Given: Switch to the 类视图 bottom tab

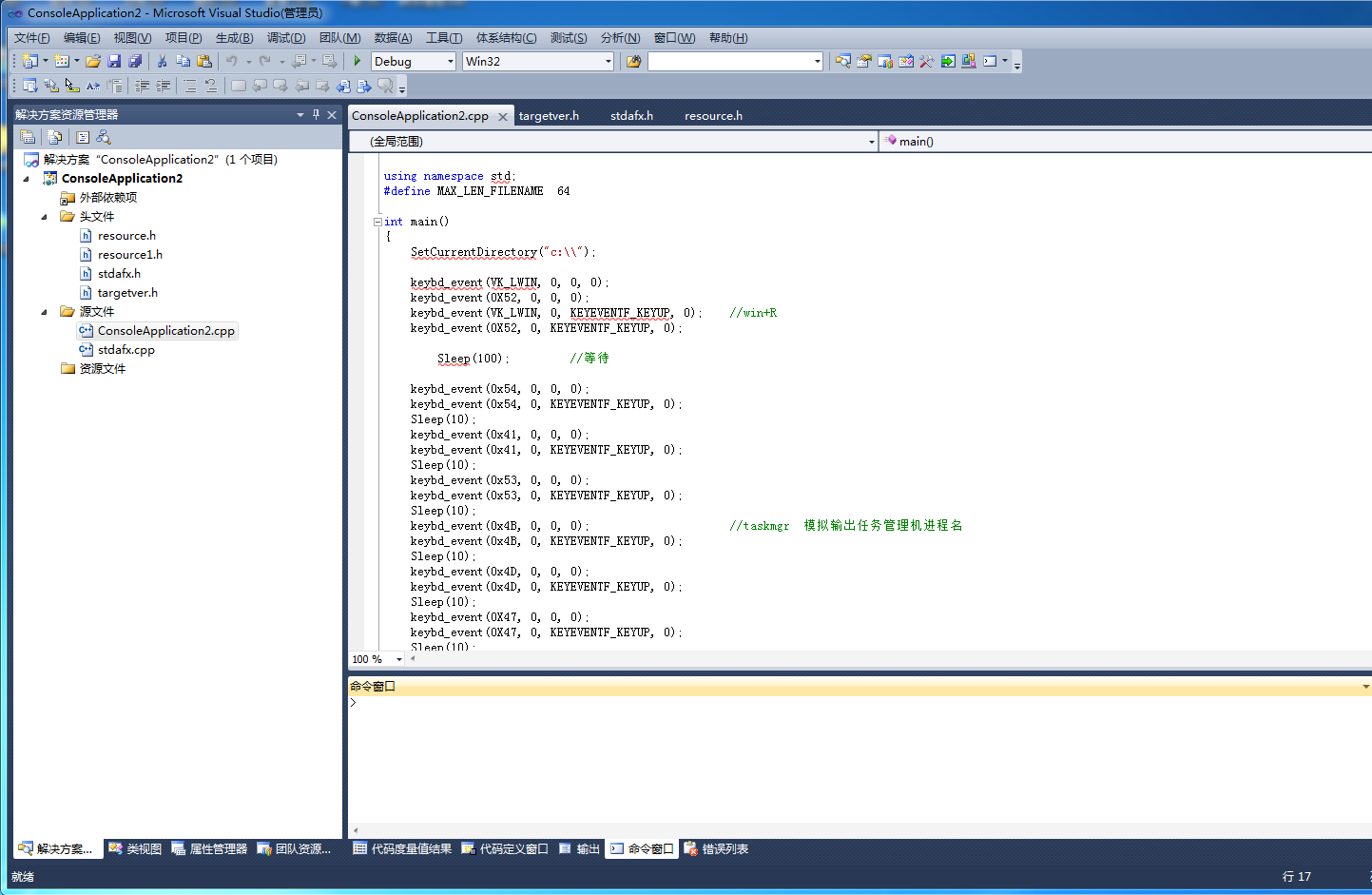Looking at the screenshot, I should [135, 849].
